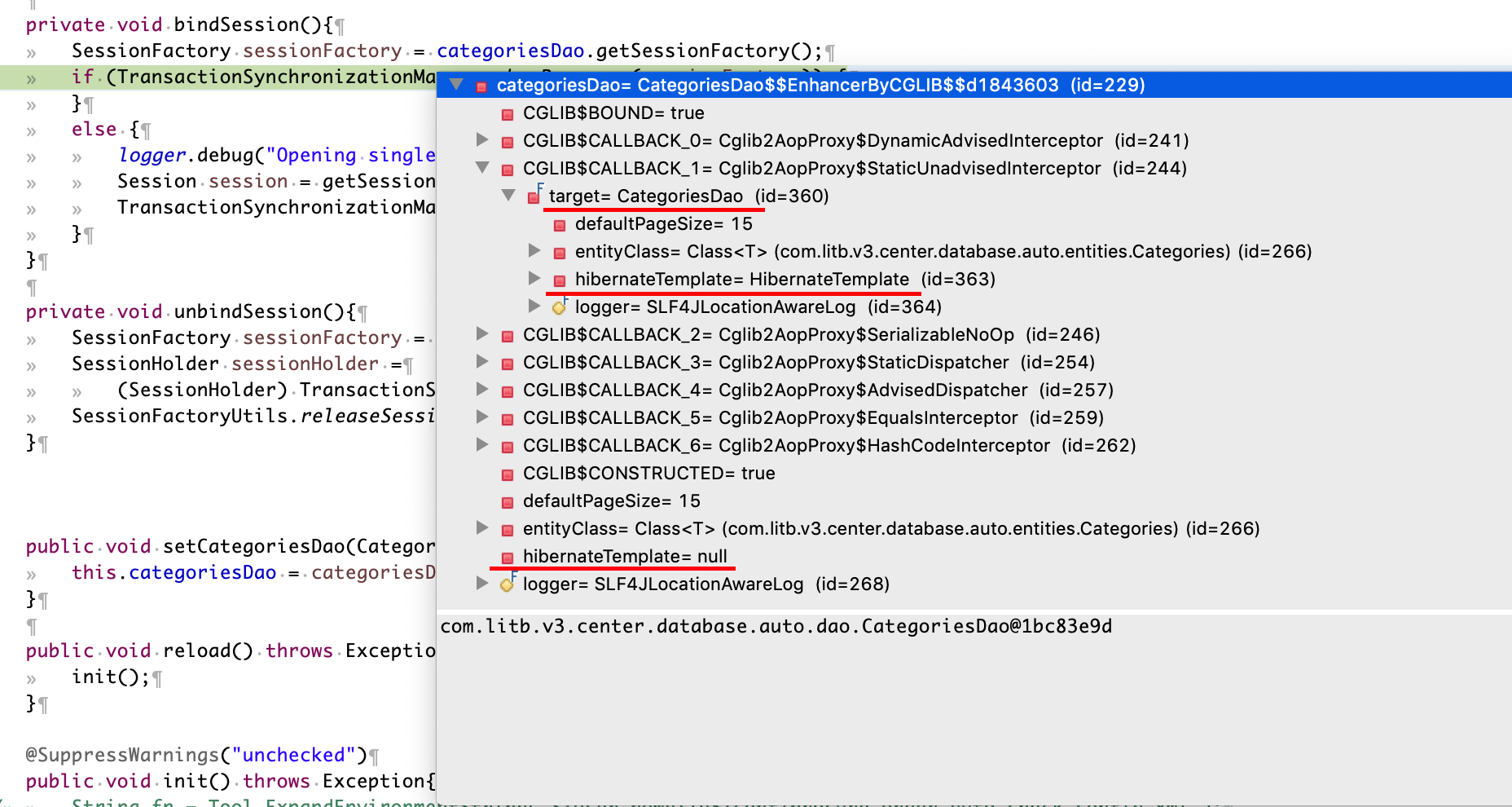Select CGLIB$CALLBACK_4 AdvisedDispatcher row text

(x=818, y=390)
